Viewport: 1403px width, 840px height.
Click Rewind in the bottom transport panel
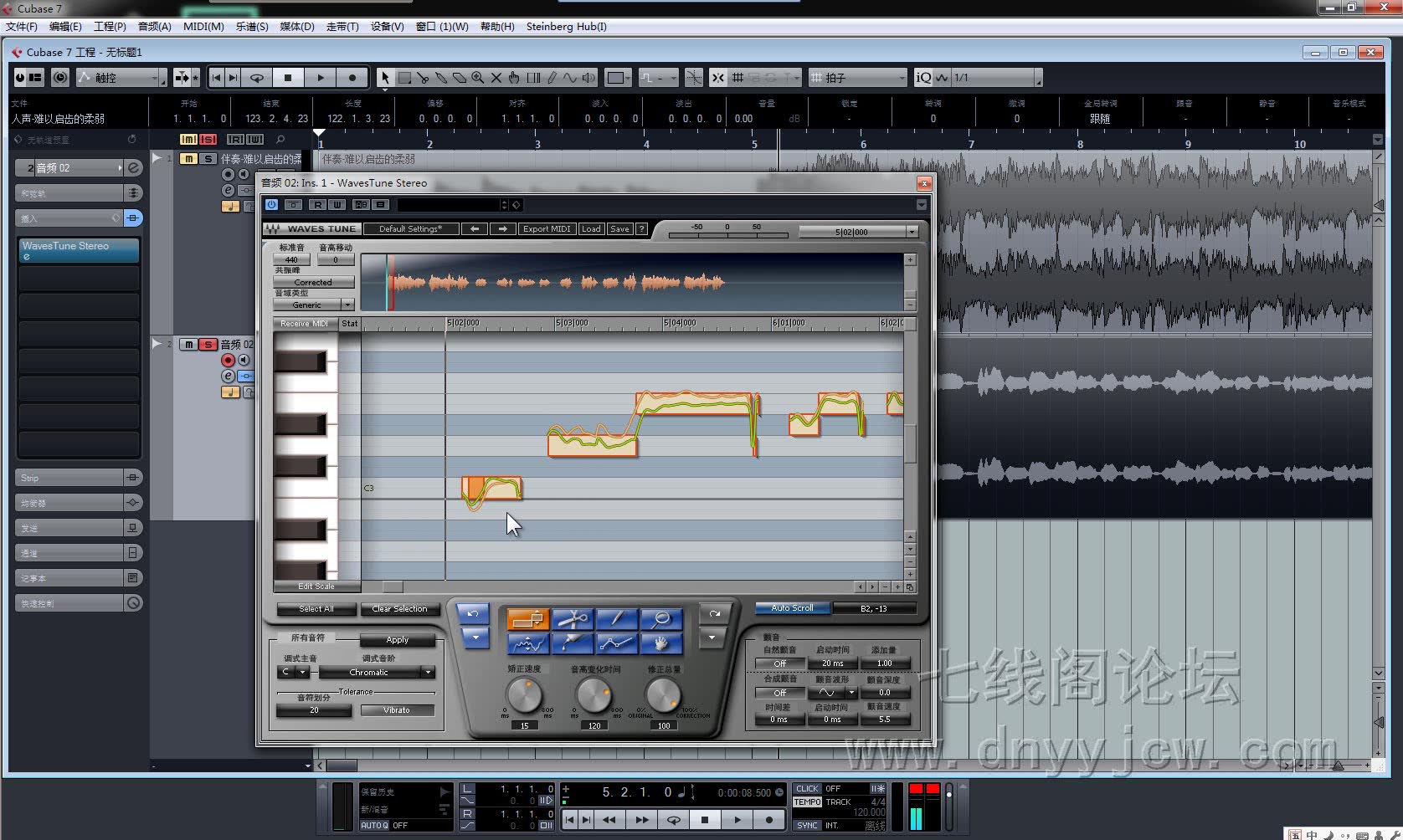click(609, 820)
